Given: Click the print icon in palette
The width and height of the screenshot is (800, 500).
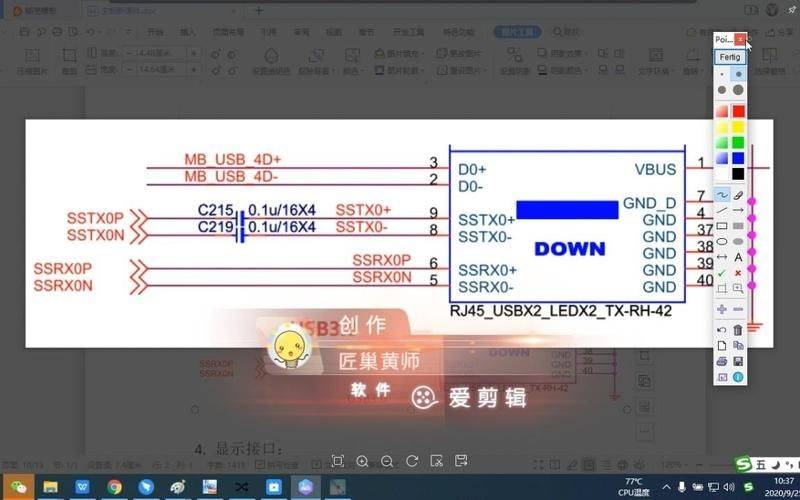Looking at the screenshot, I should pos(721,361).
